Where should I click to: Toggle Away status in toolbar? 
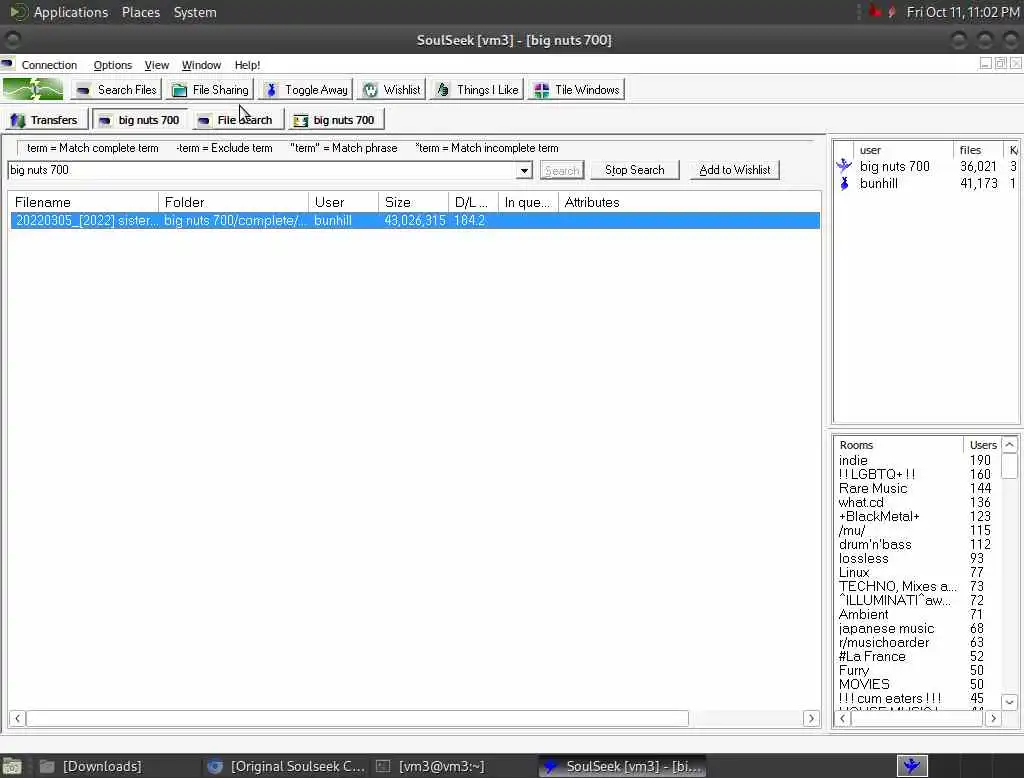[x=306, y=89]
